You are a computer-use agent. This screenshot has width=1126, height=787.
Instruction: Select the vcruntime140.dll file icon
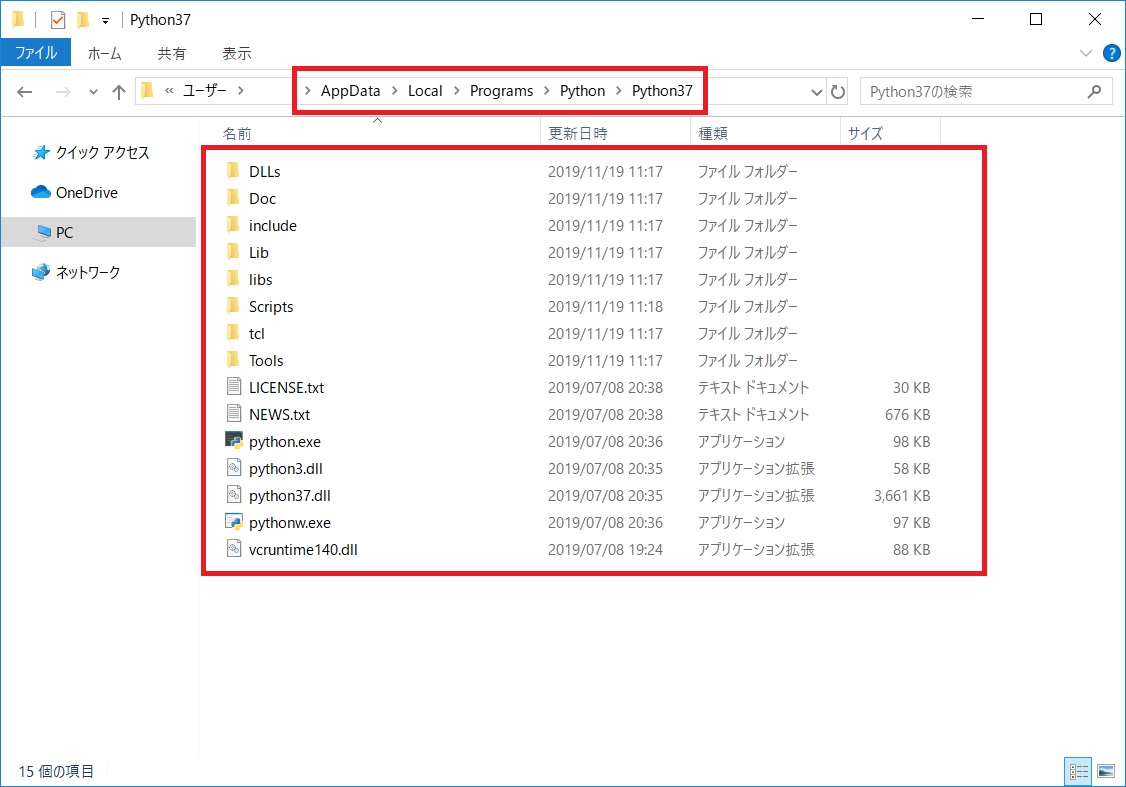tap(233, 549)
